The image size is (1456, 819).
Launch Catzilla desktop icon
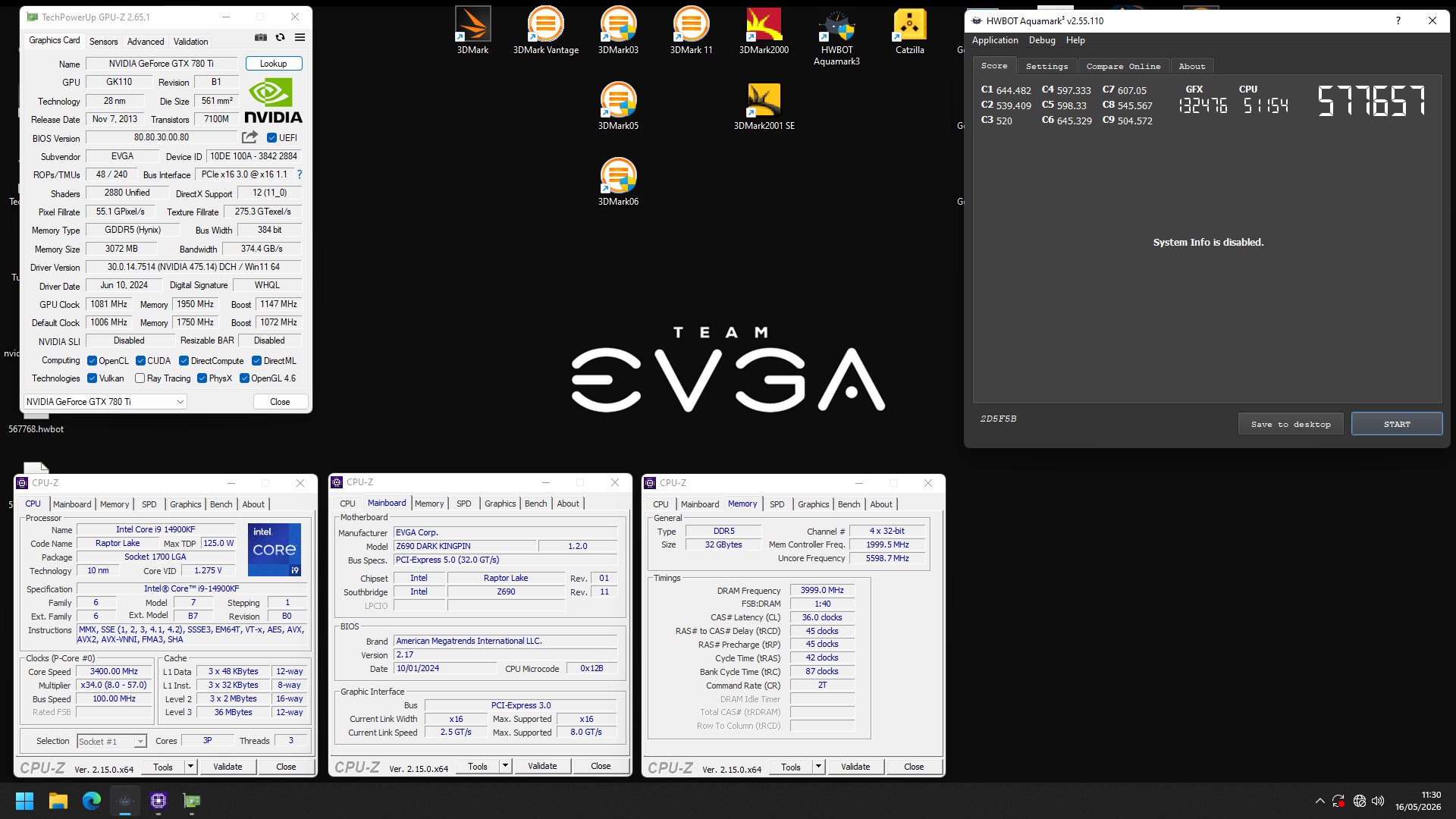click(x=909, y=30)
